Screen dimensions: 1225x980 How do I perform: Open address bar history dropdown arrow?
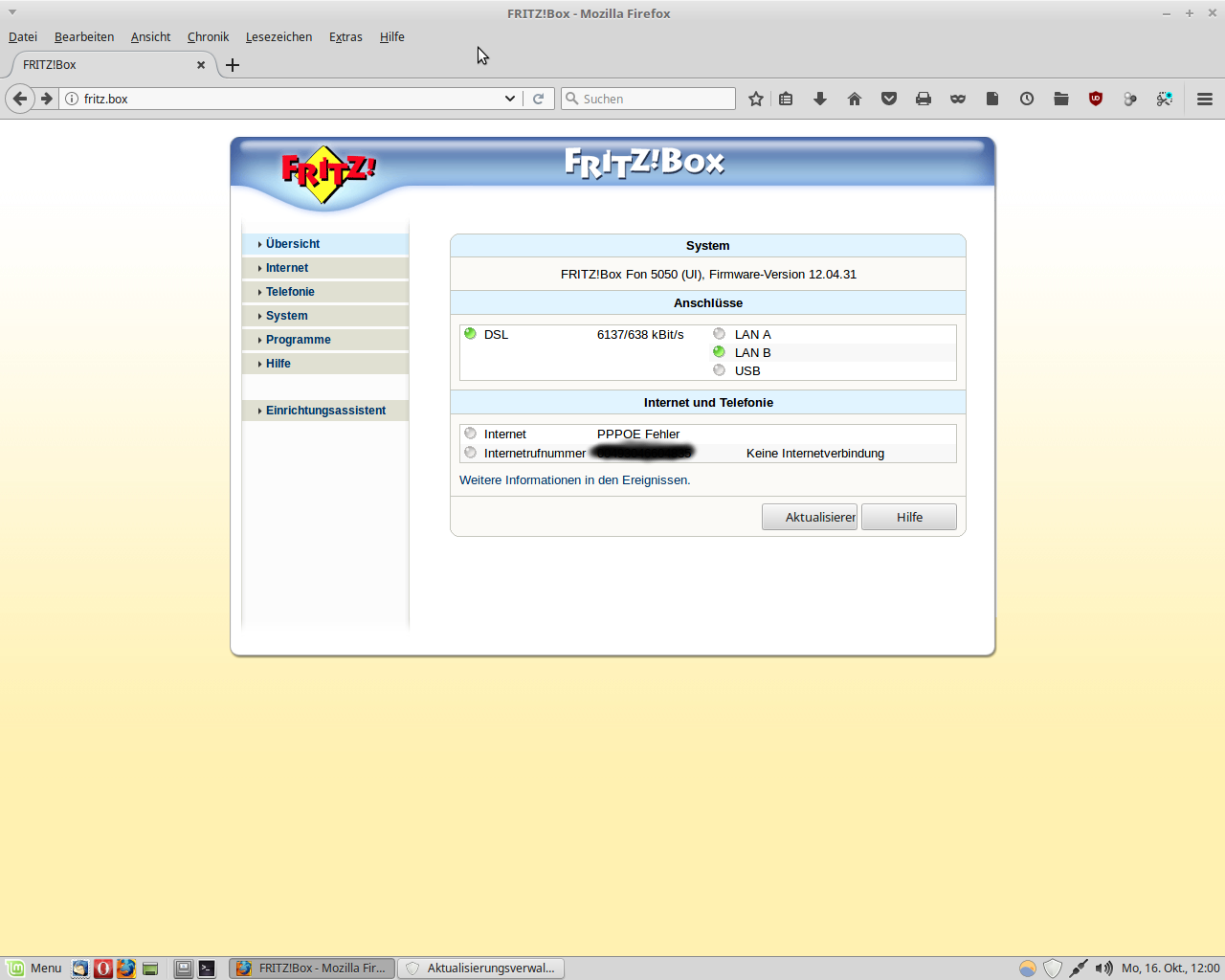tap(510, 99)
